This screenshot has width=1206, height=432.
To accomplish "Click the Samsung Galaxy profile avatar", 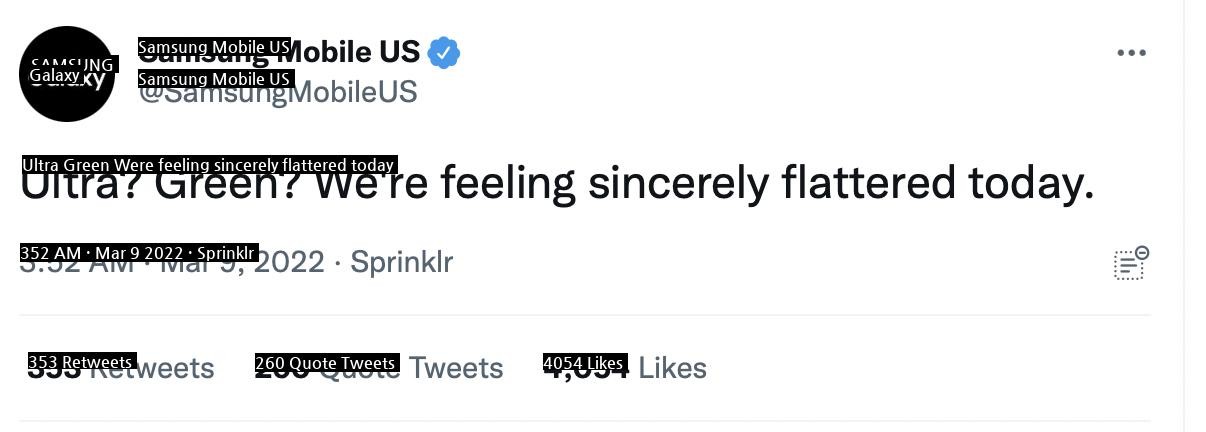I will 67,74.
